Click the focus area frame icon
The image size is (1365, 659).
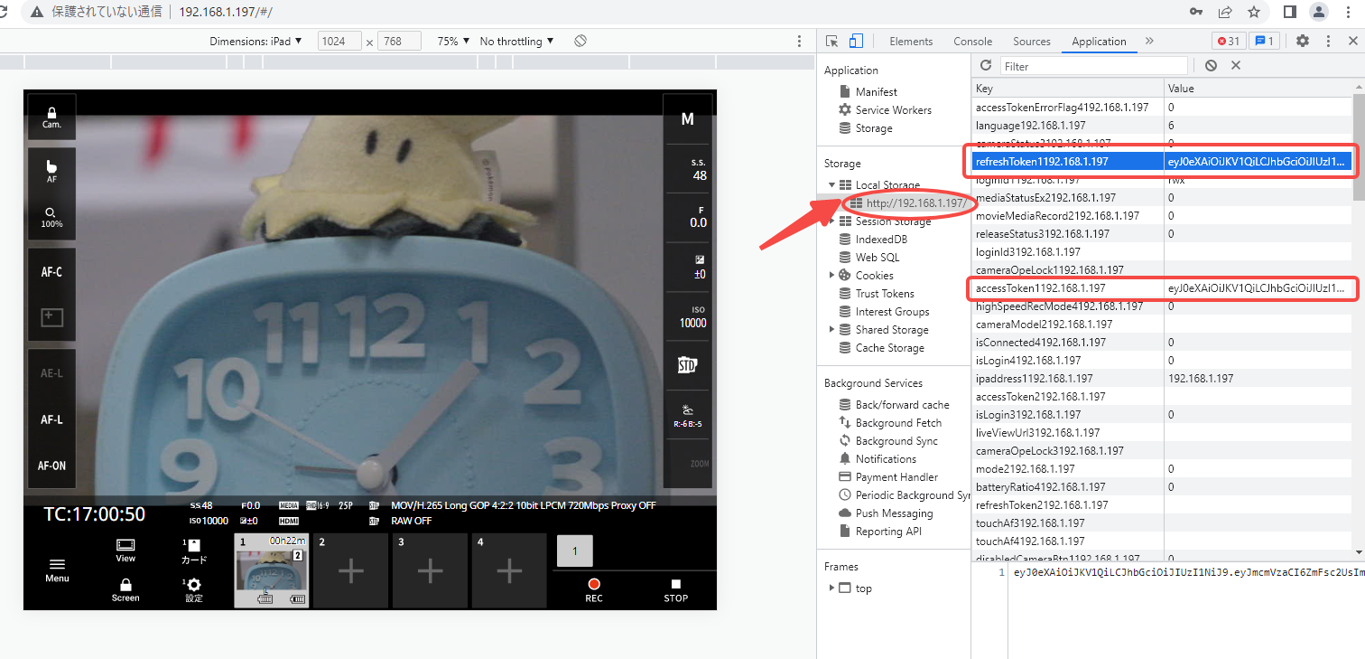[x=52, y=318]
